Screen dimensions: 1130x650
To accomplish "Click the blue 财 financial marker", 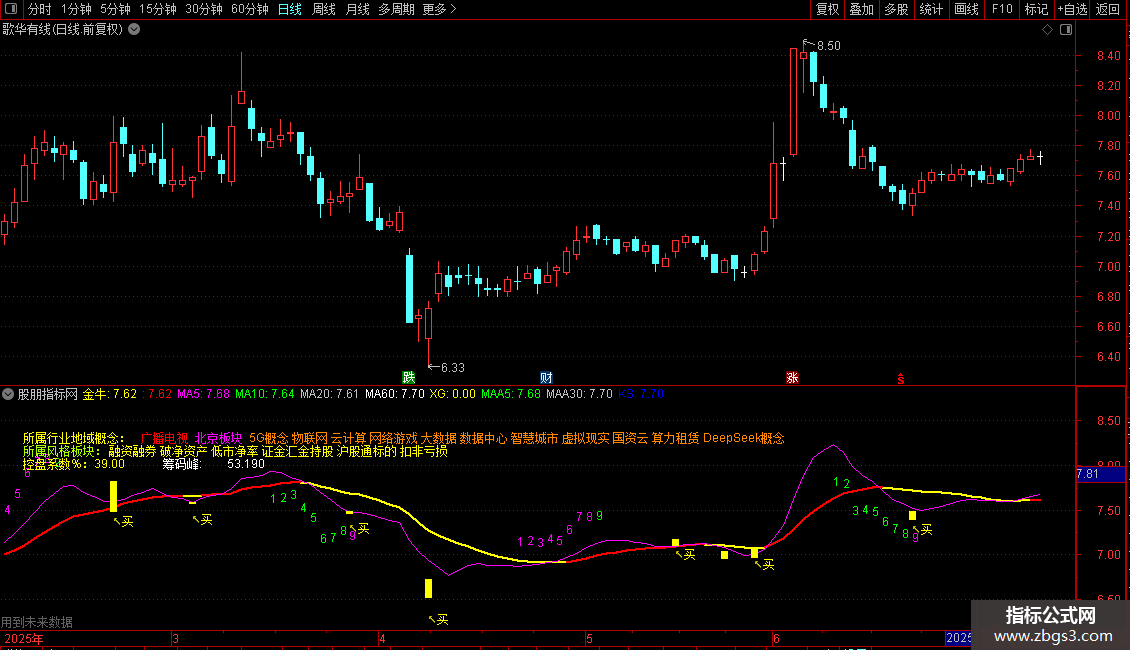I will pyautogui.click(x=546, y=378).
